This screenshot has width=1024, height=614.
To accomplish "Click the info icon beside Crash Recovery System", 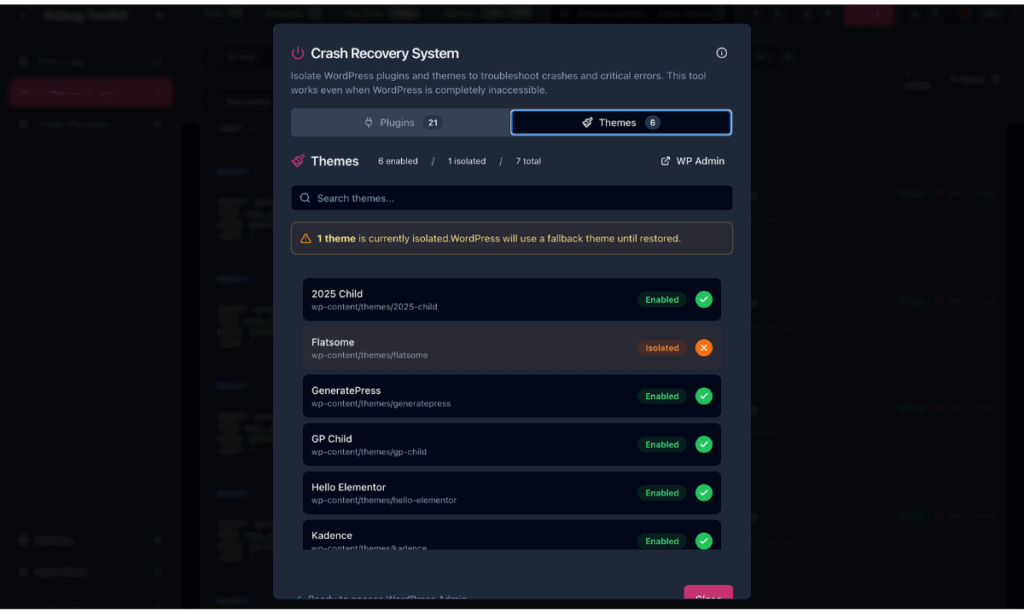I will pyautogui.click(x=721, y=53).
